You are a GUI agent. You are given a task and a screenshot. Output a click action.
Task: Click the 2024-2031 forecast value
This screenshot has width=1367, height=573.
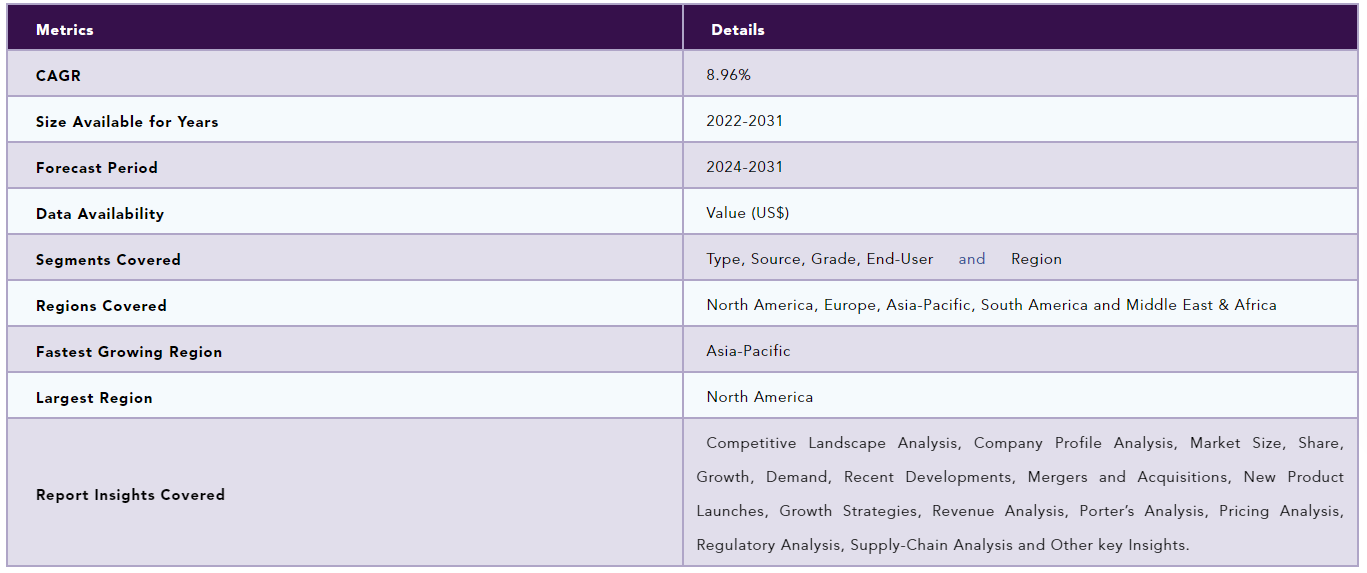coord(745,167)
